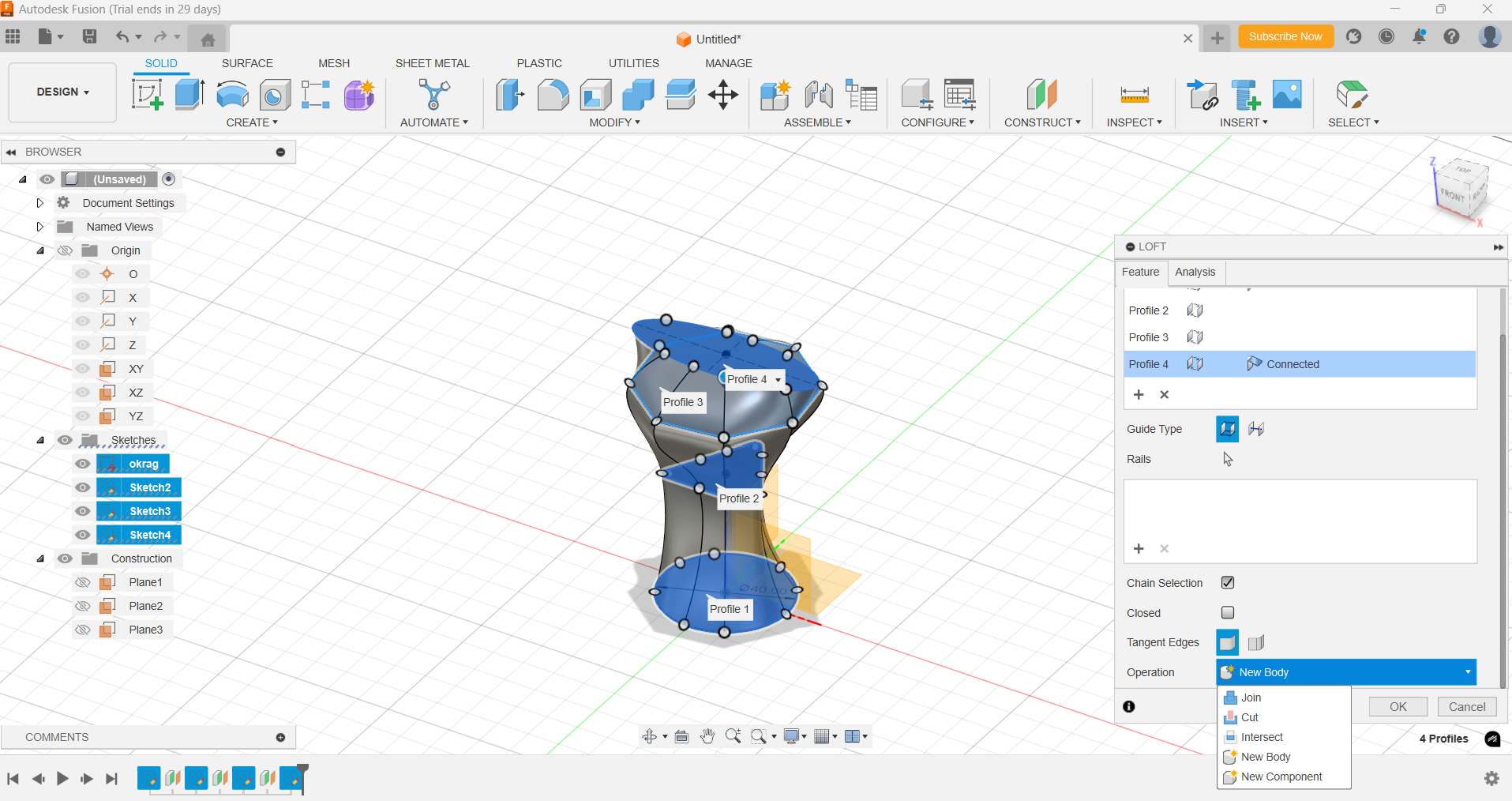Viewport: 1512px width, 801px height.
Task: Select the Revolve tool icon
Action: (x=232, y=95)
